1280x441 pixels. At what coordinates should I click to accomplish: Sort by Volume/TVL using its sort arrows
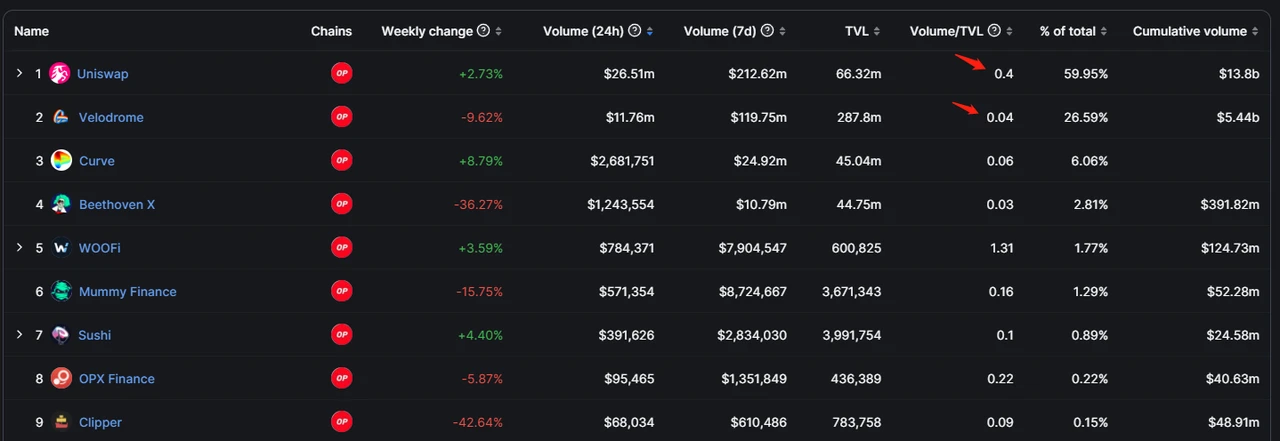click(x=1009, y=31)
